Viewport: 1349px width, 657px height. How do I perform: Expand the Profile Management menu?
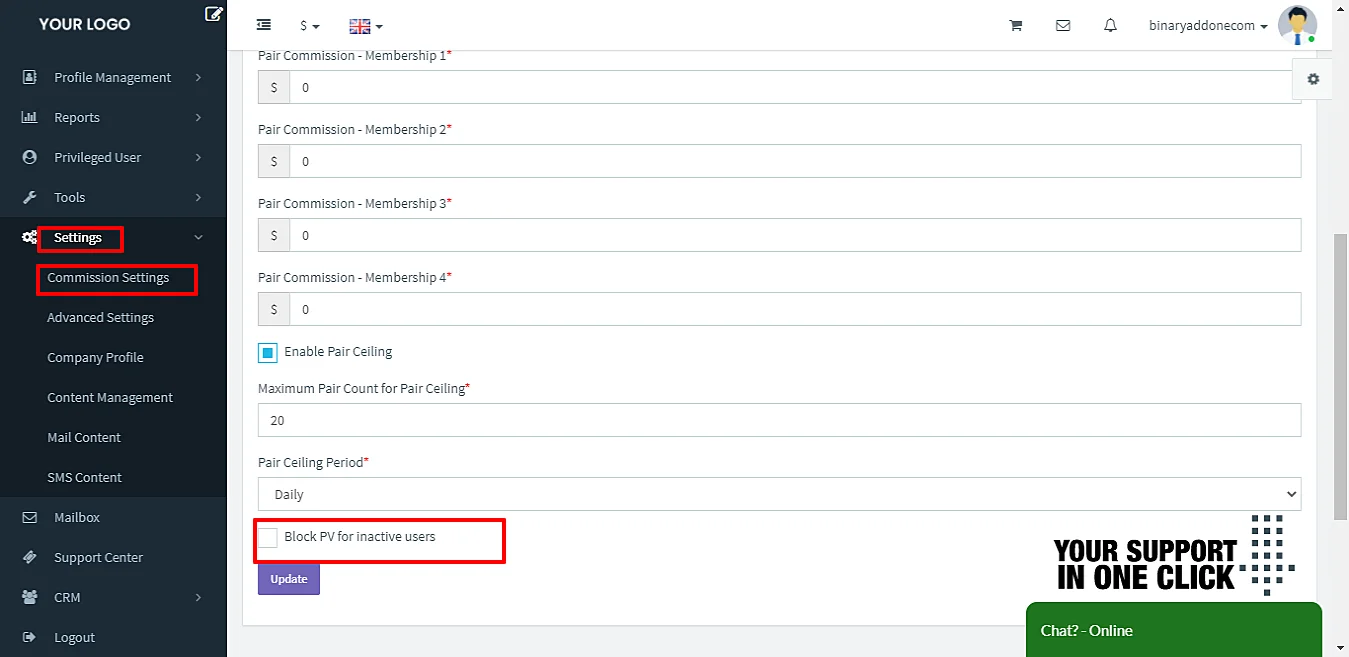pyautogui.click(x=113, y=77)
